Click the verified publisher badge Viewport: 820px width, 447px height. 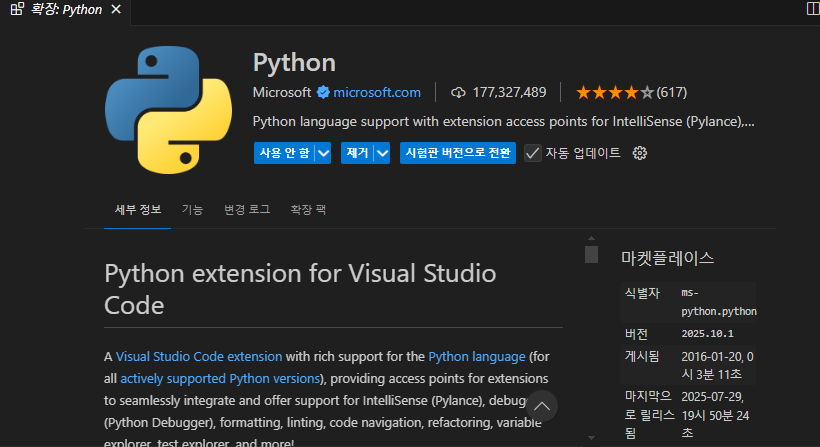(323, 93)
